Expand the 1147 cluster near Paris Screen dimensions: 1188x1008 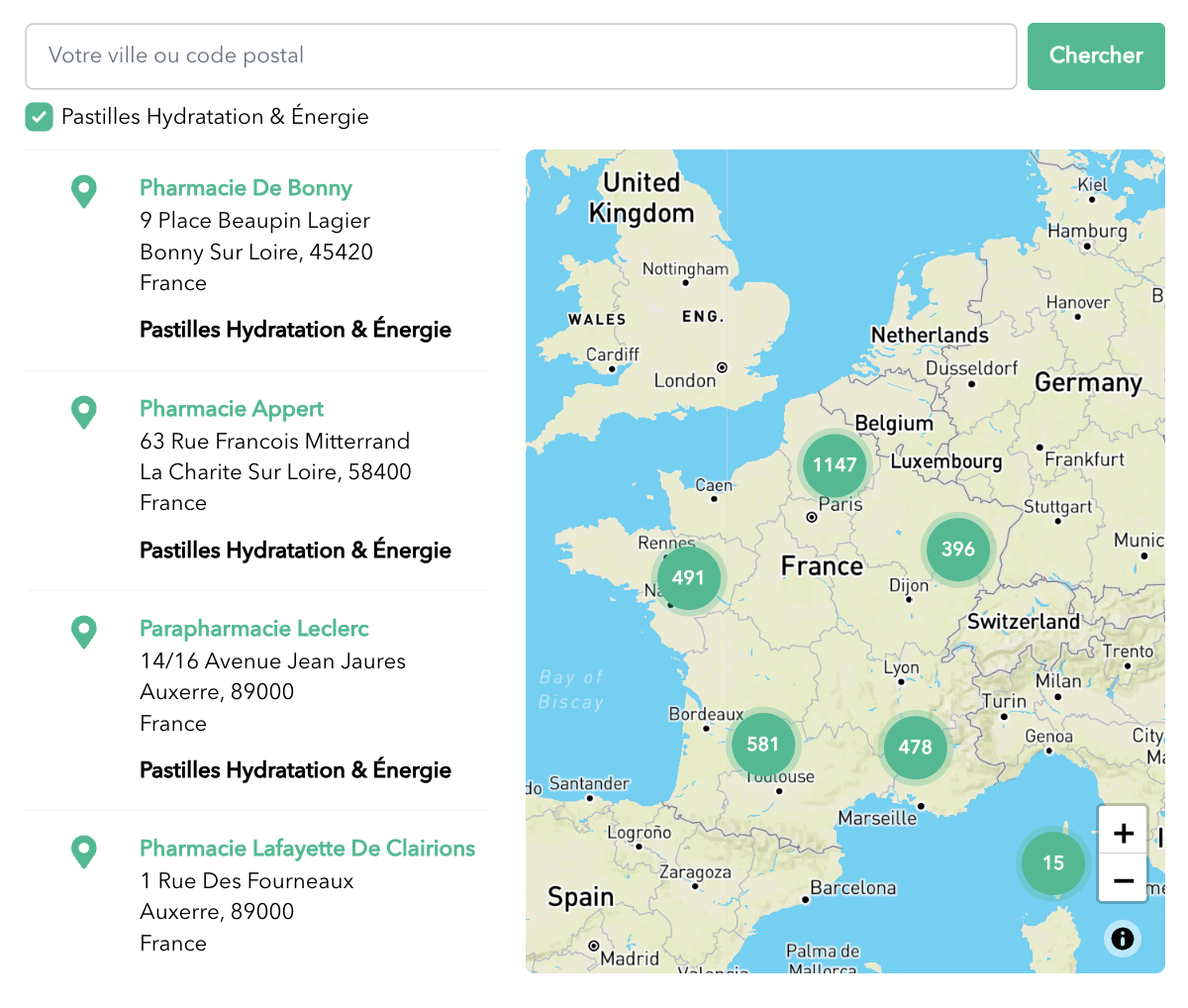click(835, 464)
